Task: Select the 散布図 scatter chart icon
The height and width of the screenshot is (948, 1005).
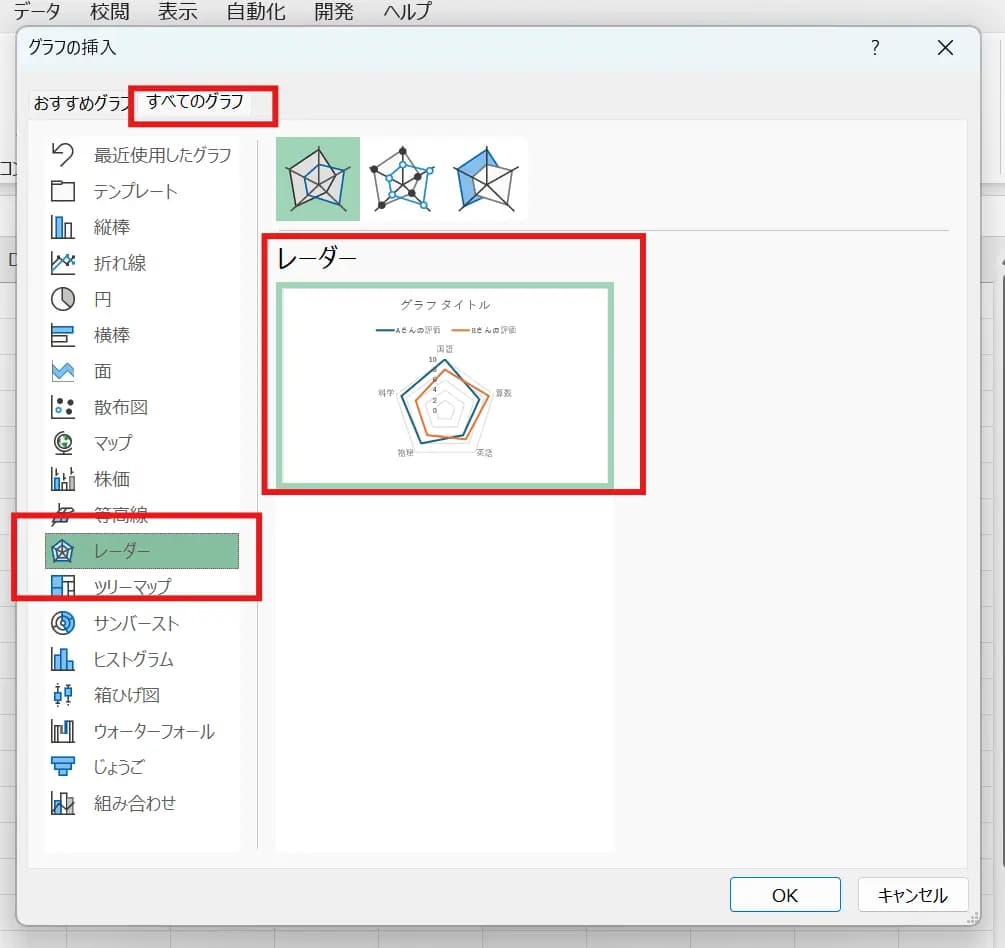Action: pos(63,407)
